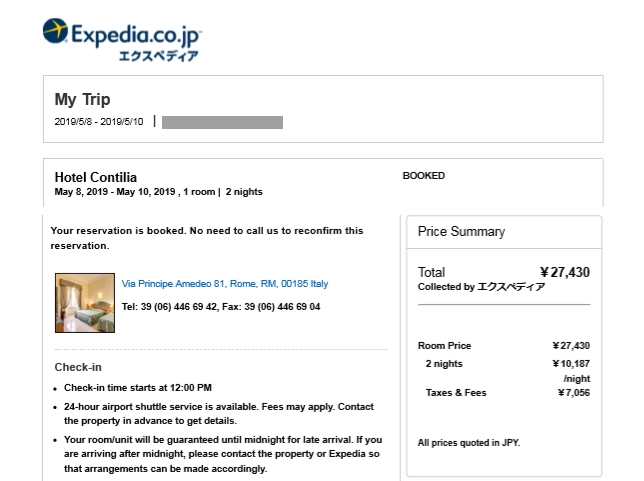Open the hotel room thumbnail photo
Screen dimensions: 644x481
(x=85, y=303)
